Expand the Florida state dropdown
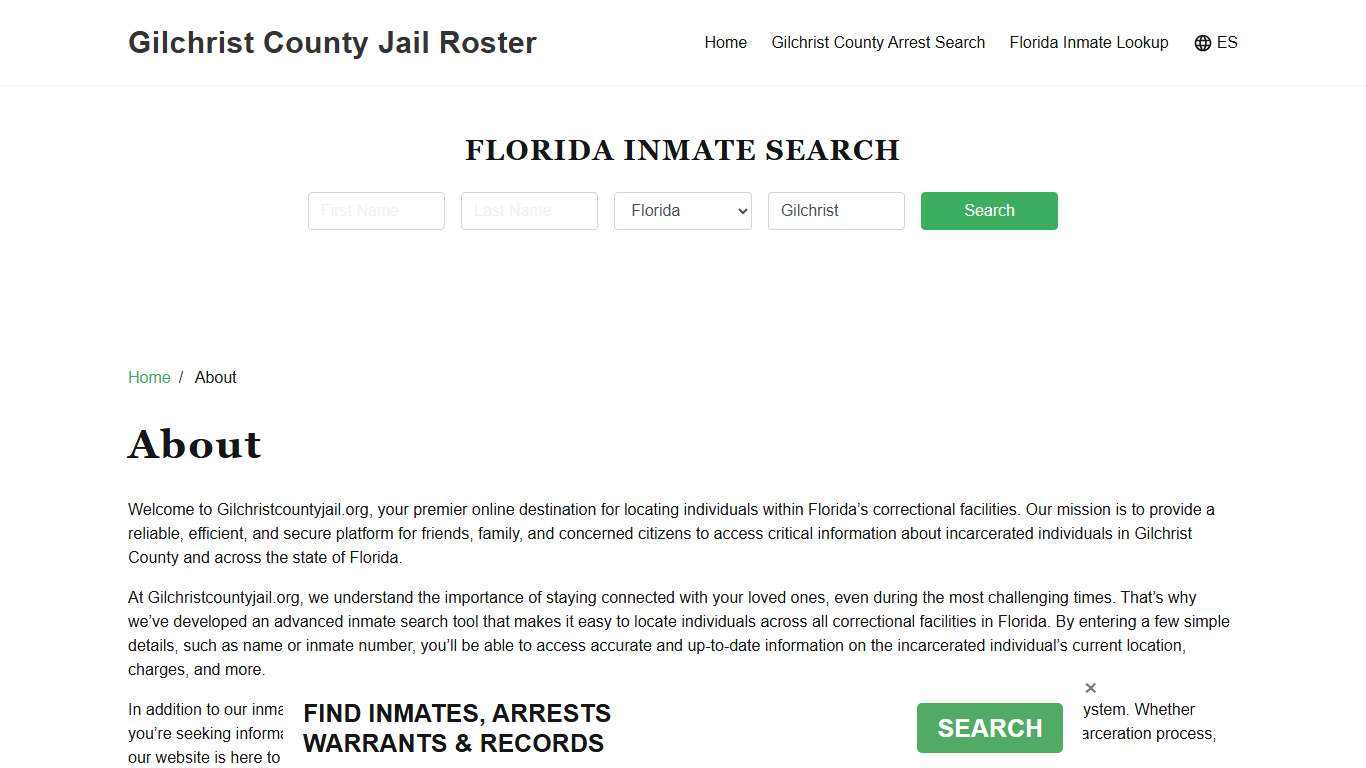This screenshot has height=768, width=1366. click(683, 211)
